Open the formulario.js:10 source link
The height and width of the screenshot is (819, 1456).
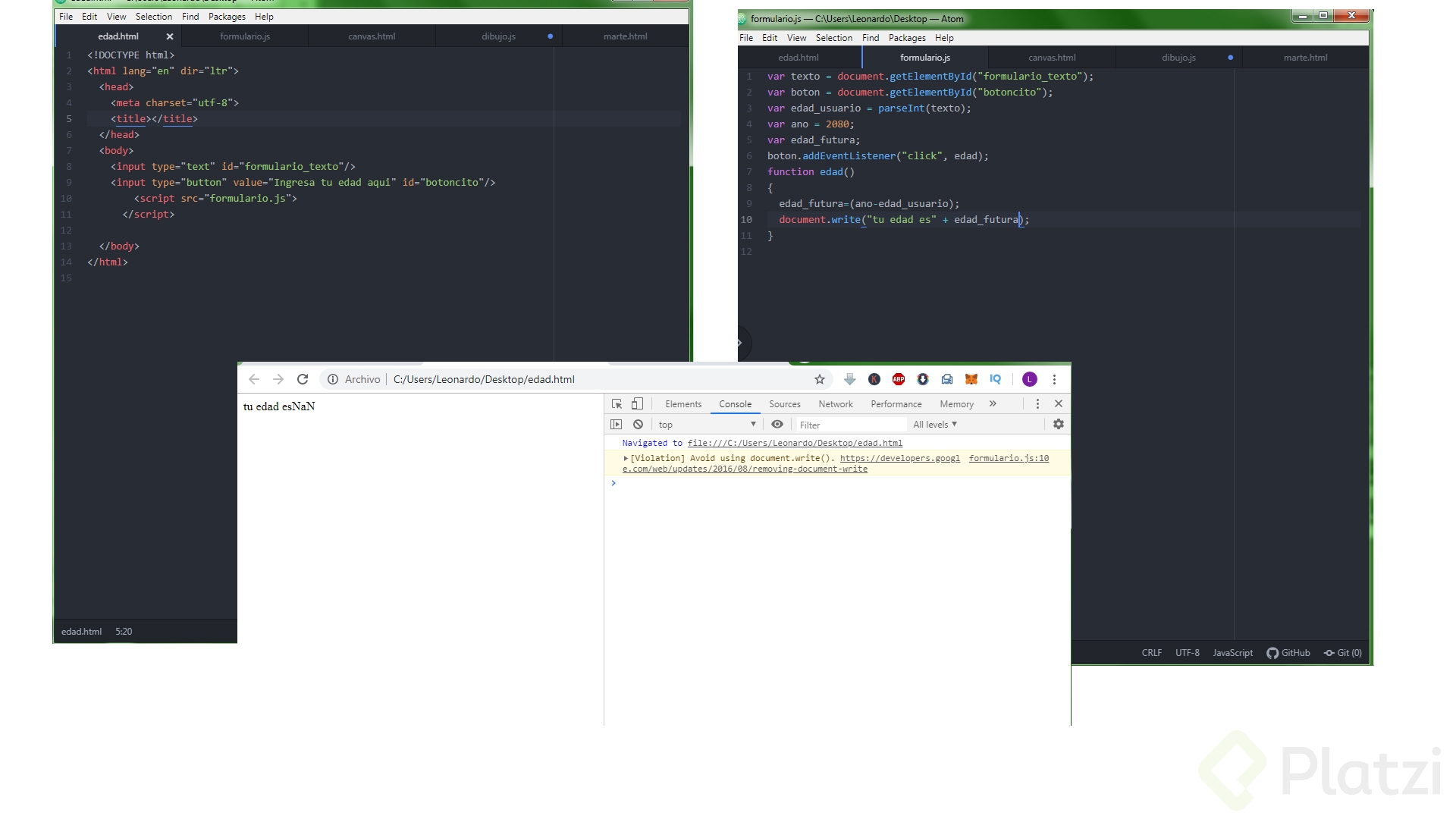click(1009, 458)
